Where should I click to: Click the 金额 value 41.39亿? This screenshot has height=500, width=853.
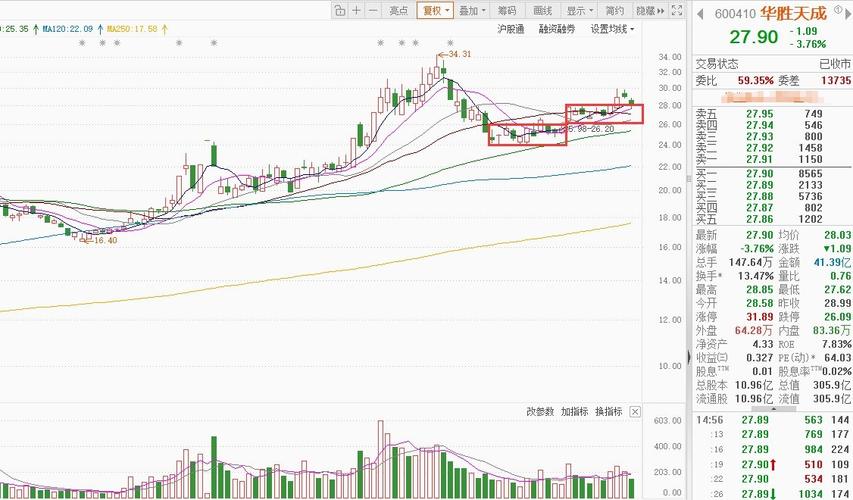[832, 262]
